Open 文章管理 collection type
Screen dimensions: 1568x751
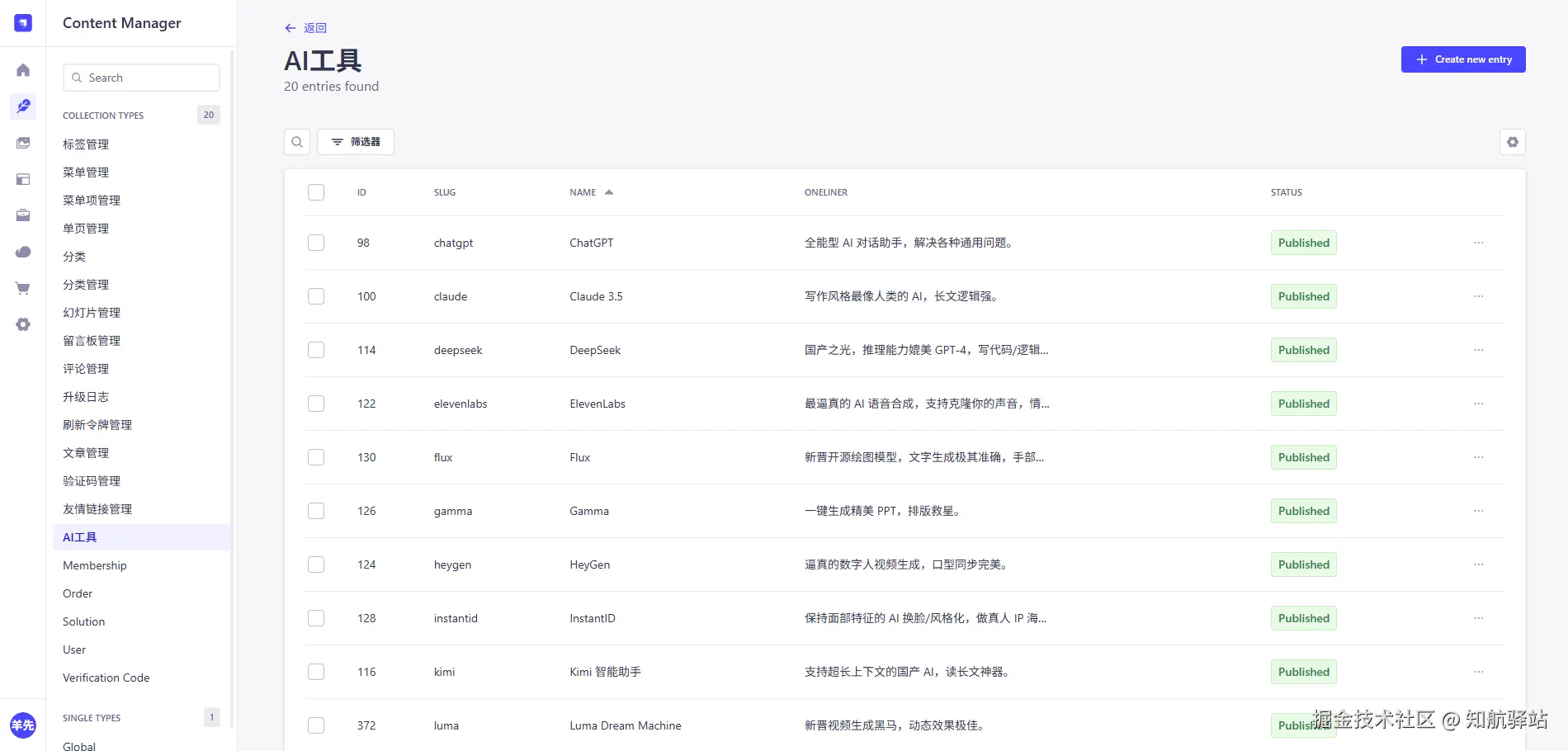86,453
